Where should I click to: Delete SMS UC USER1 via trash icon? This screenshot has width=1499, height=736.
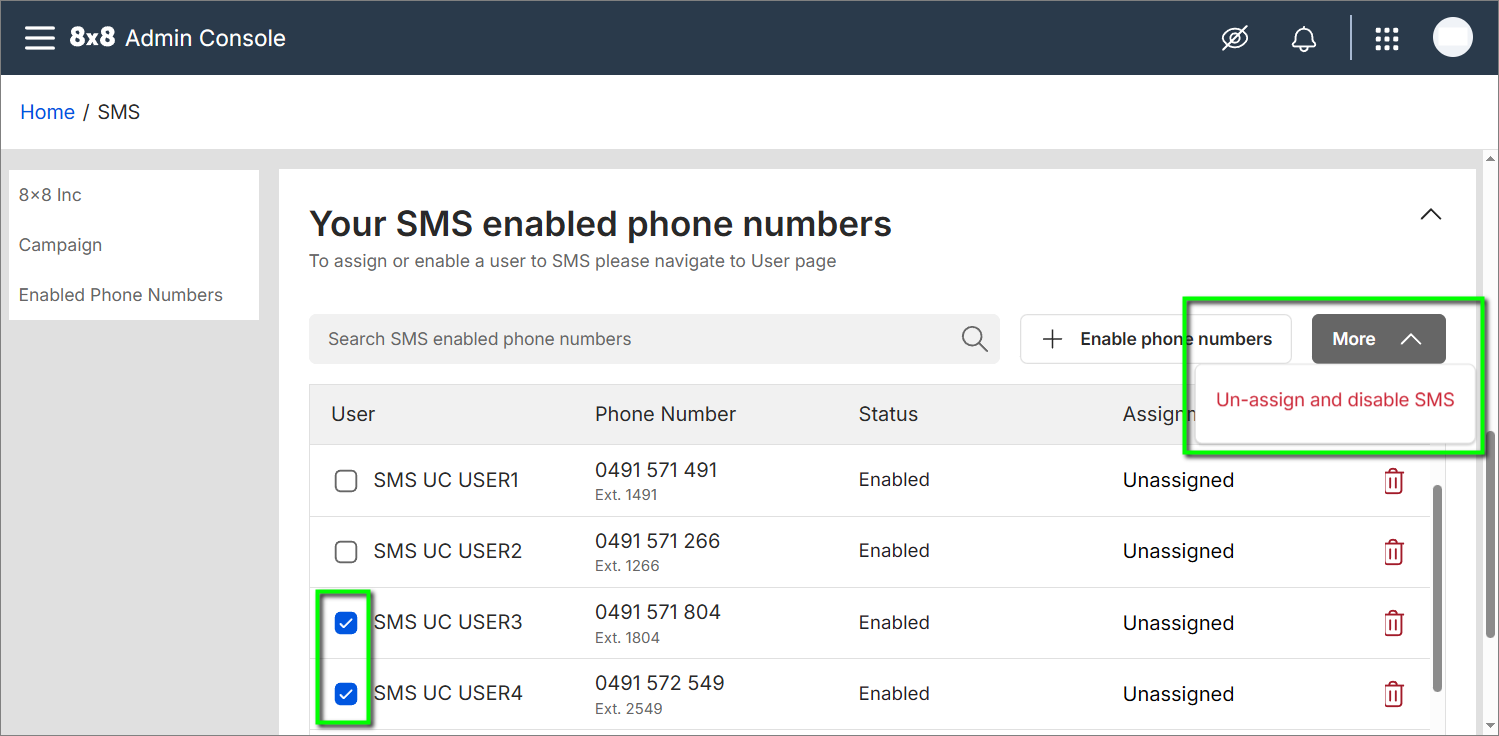[x=1393, y=481]
